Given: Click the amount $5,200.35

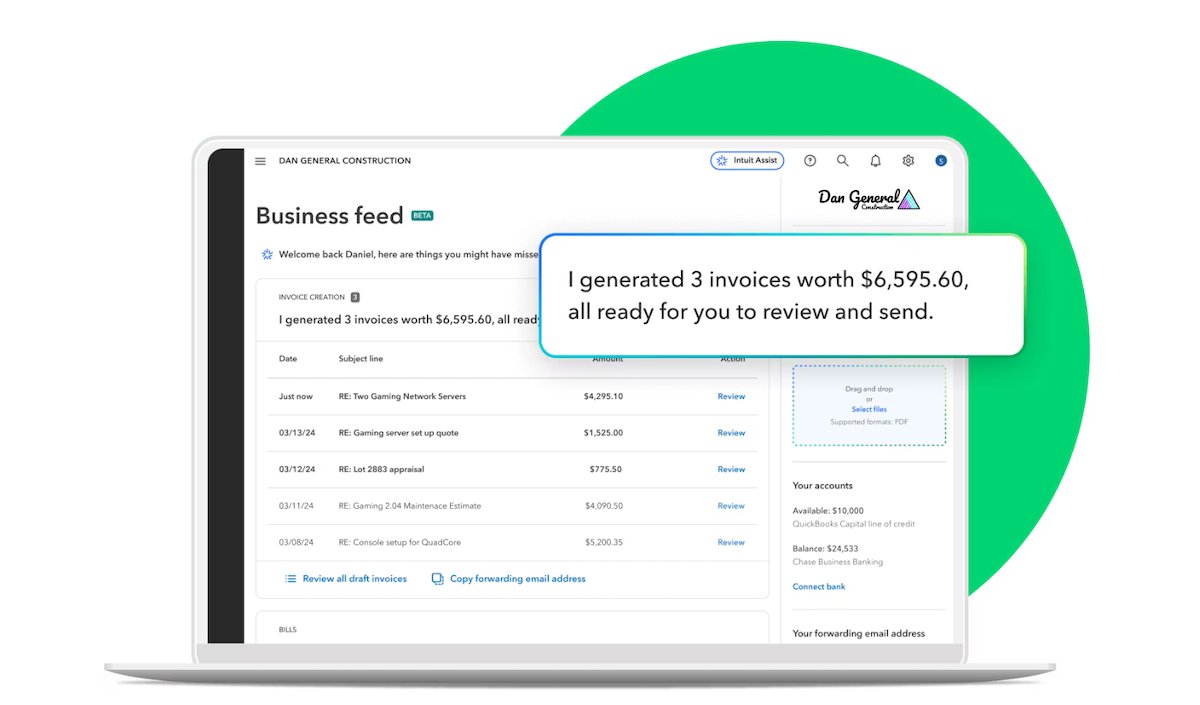Looking at the screenshot, I should (x=603, y=542).
